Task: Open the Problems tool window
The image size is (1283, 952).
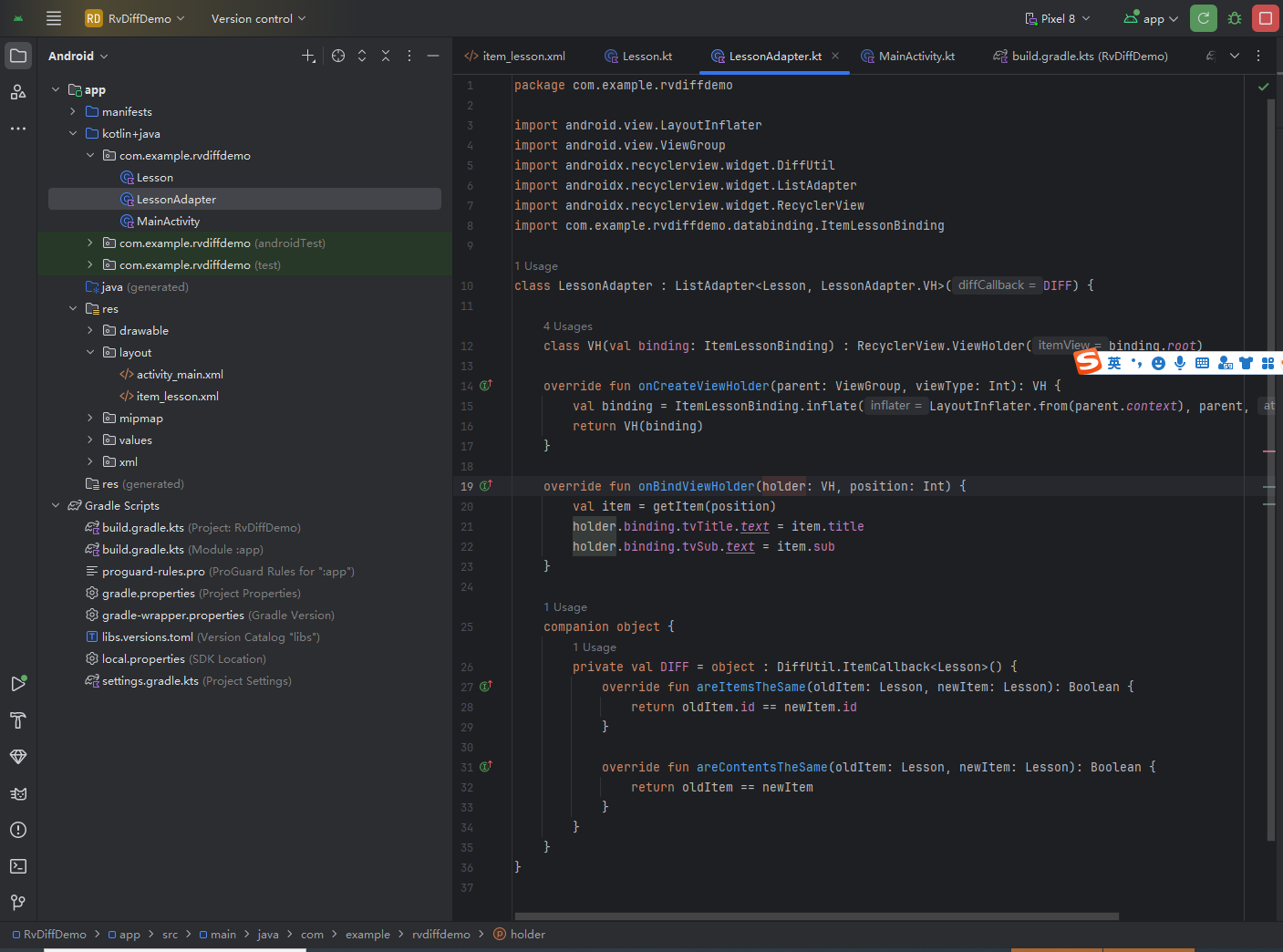Action: [x=18, y=830]
